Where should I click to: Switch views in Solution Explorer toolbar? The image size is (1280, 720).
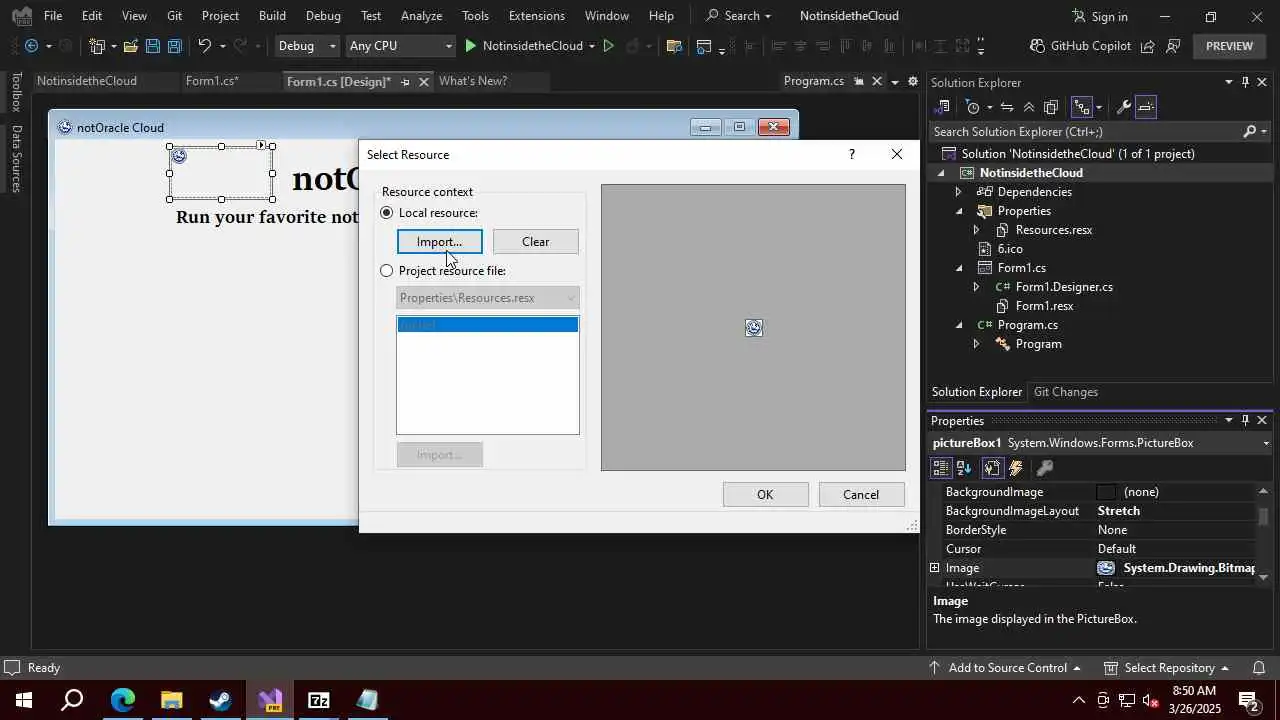pos(943,107)
